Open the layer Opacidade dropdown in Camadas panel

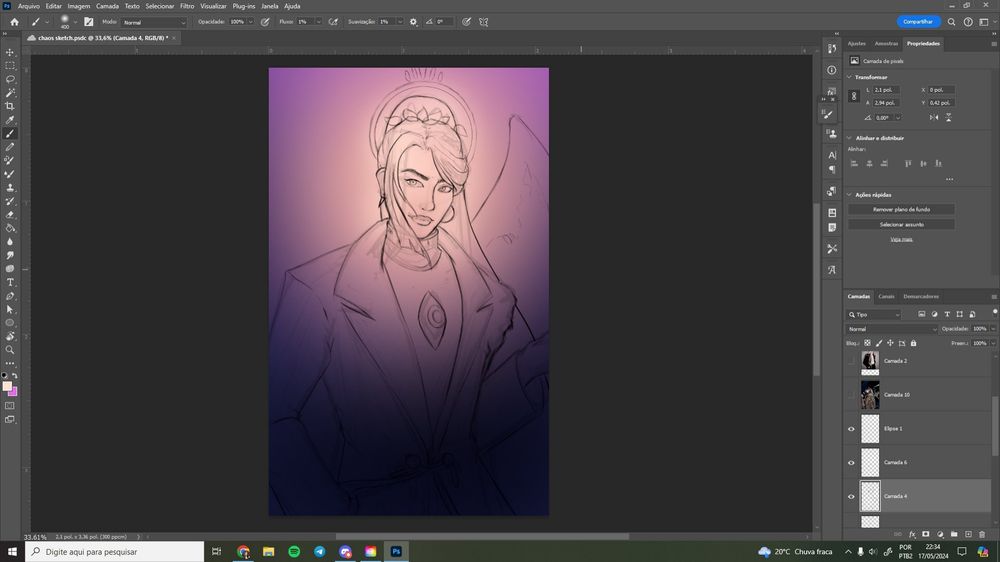click(x=993, y=329)
